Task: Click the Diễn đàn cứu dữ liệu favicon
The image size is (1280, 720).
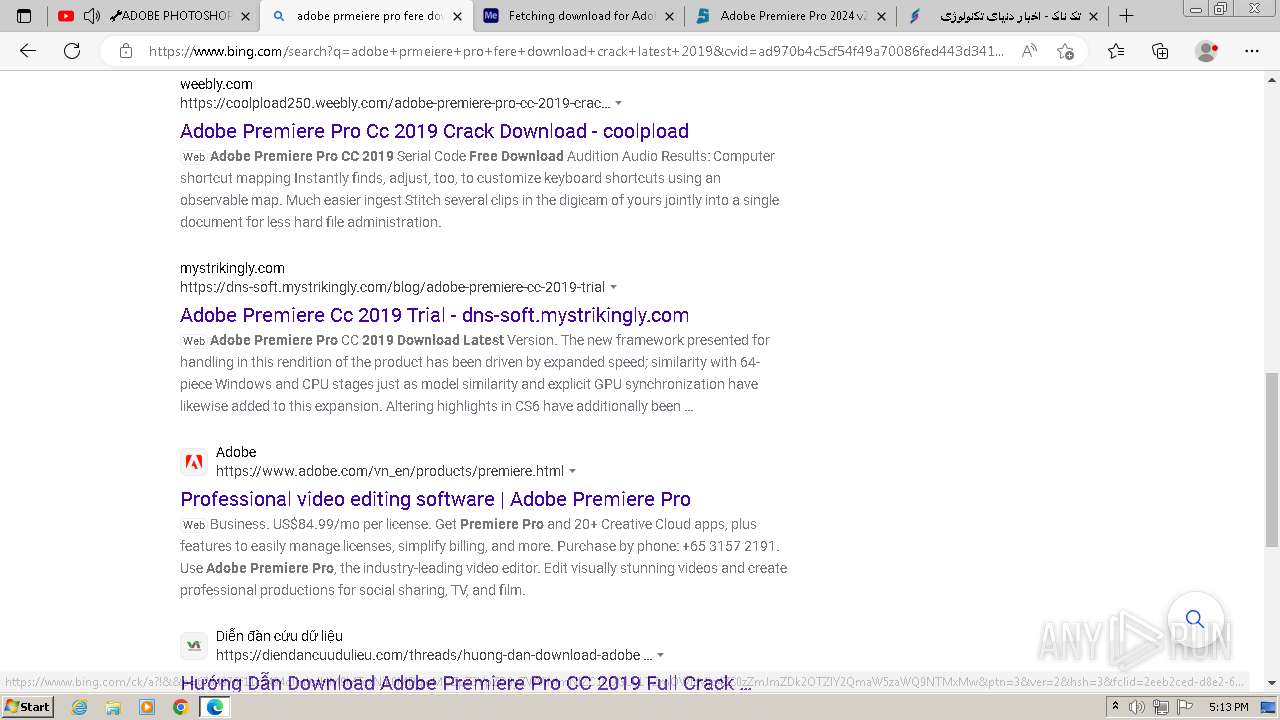Action: pos(194,646)
